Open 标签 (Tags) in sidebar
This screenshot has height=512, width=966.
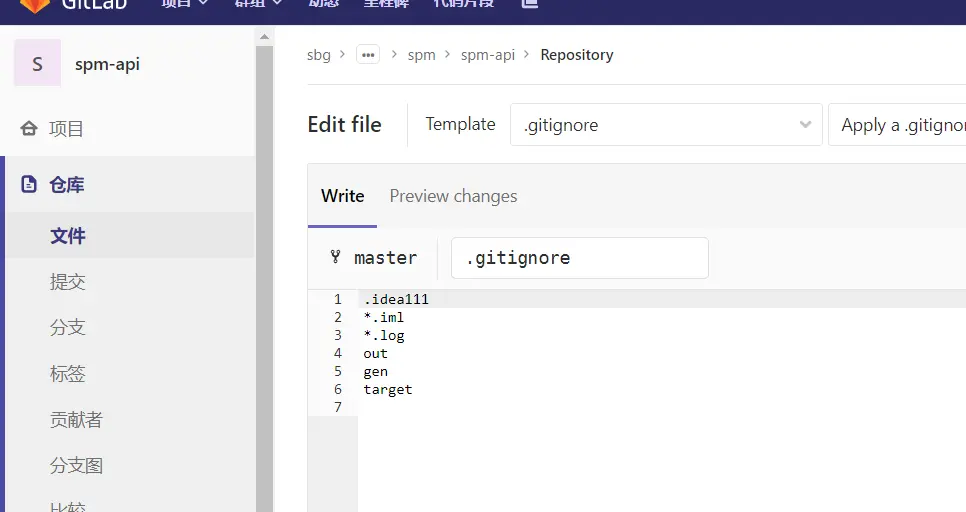click(68, 374)
